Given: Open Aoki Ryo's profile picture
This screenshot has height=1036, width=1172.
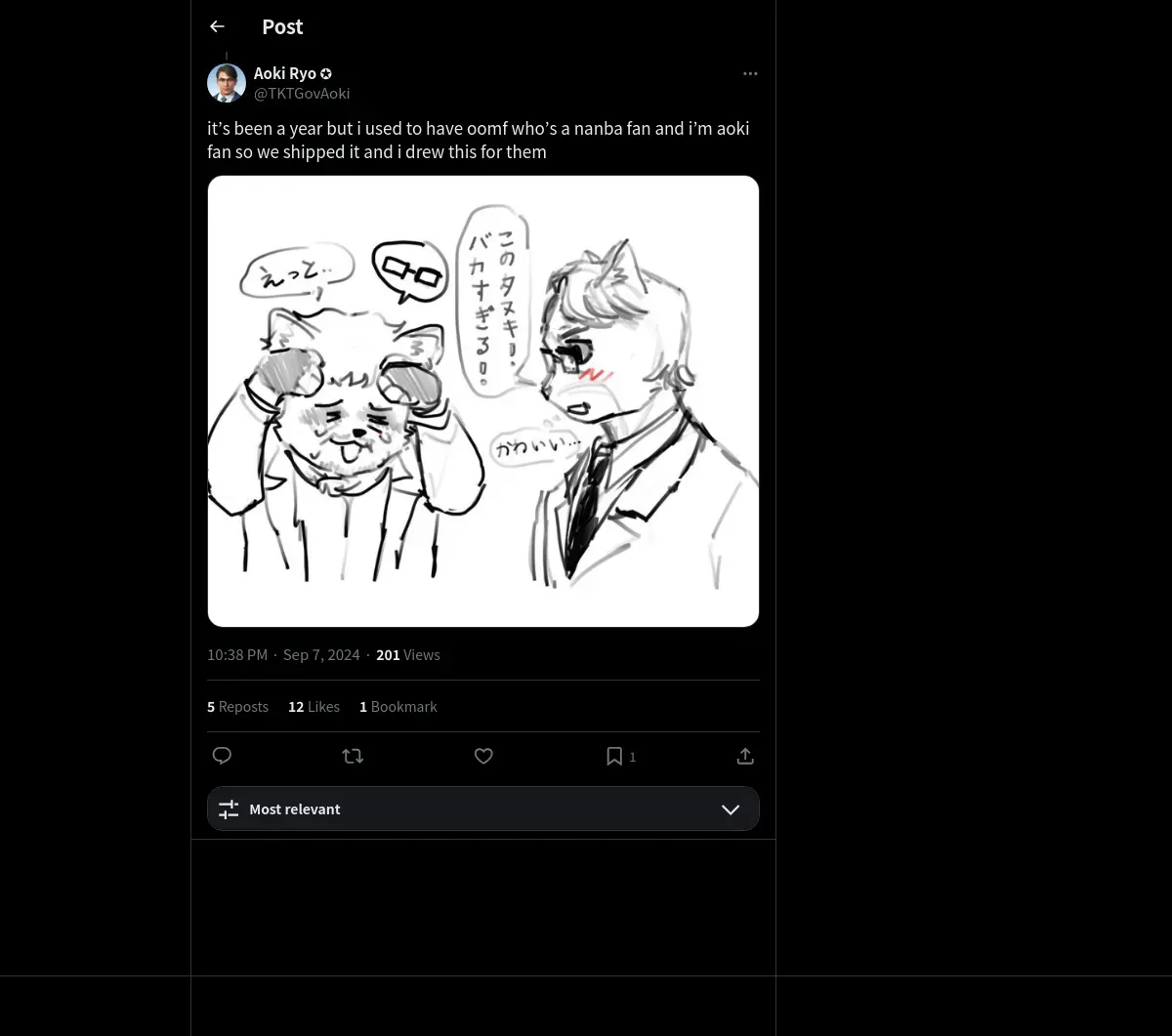Looking at the screenshot, I should (x=227, y=83).
